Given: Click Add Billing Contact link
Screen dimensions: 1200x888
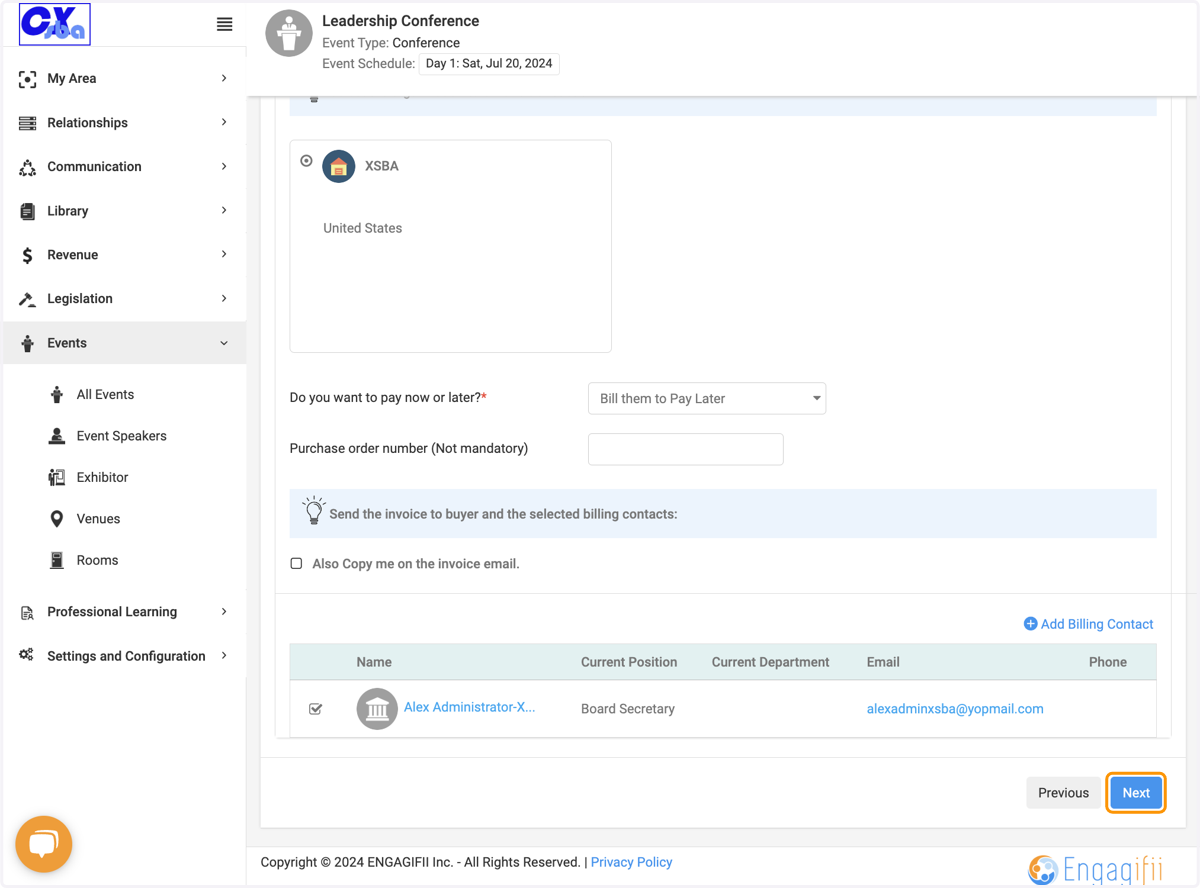Looking at the screenshot, I should (x=1088, y=624).
